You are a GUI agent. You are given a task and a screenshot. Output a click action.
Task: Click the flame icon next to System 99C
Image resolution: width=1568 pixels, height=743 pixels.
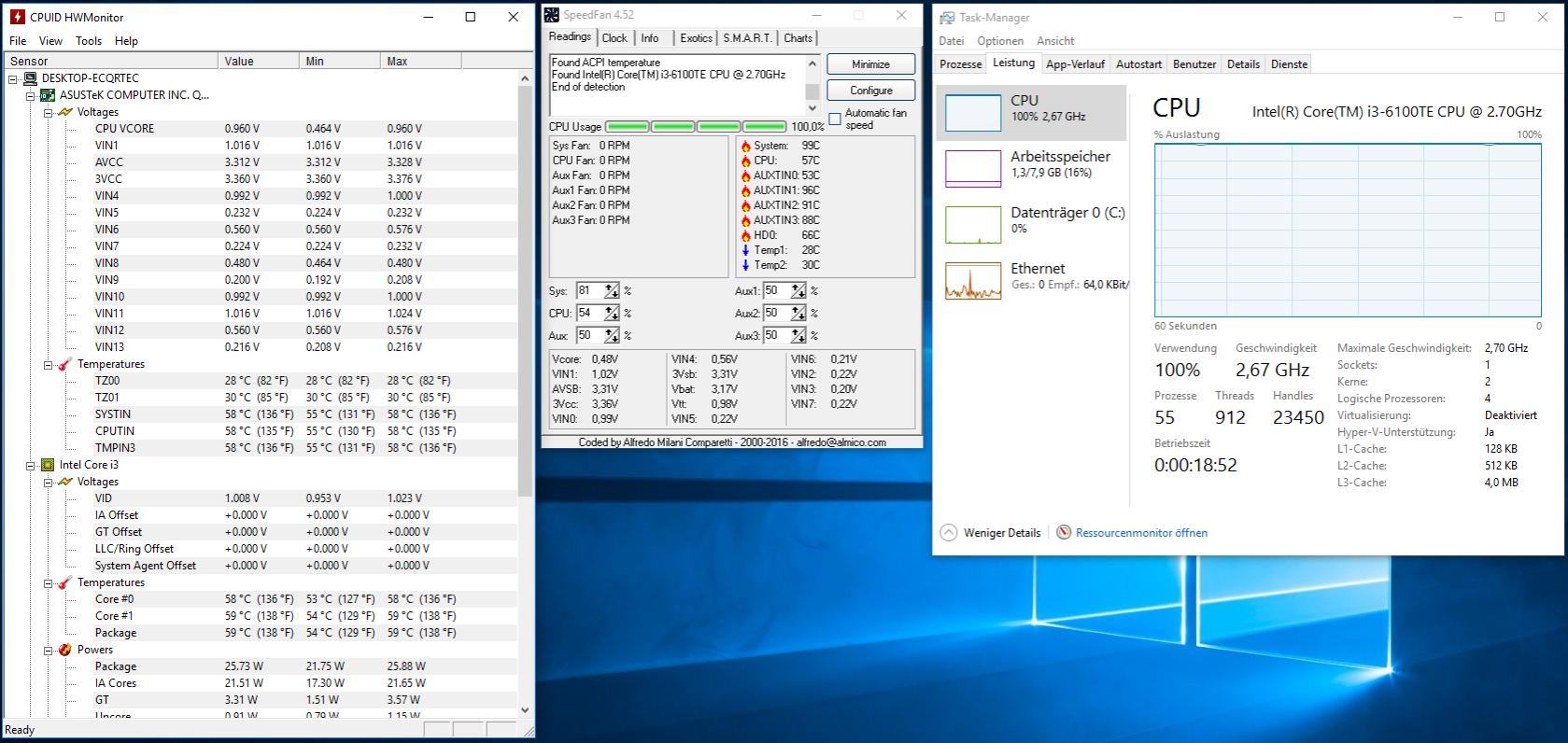(745, 146)
